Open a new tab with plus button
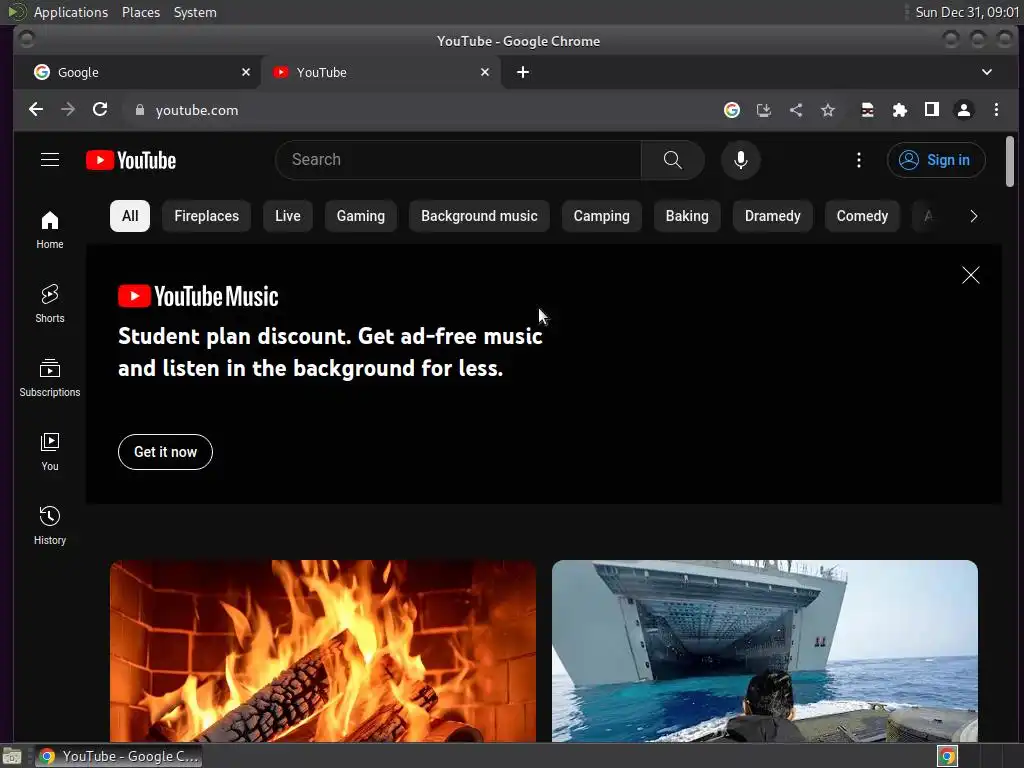 [522, 72]
